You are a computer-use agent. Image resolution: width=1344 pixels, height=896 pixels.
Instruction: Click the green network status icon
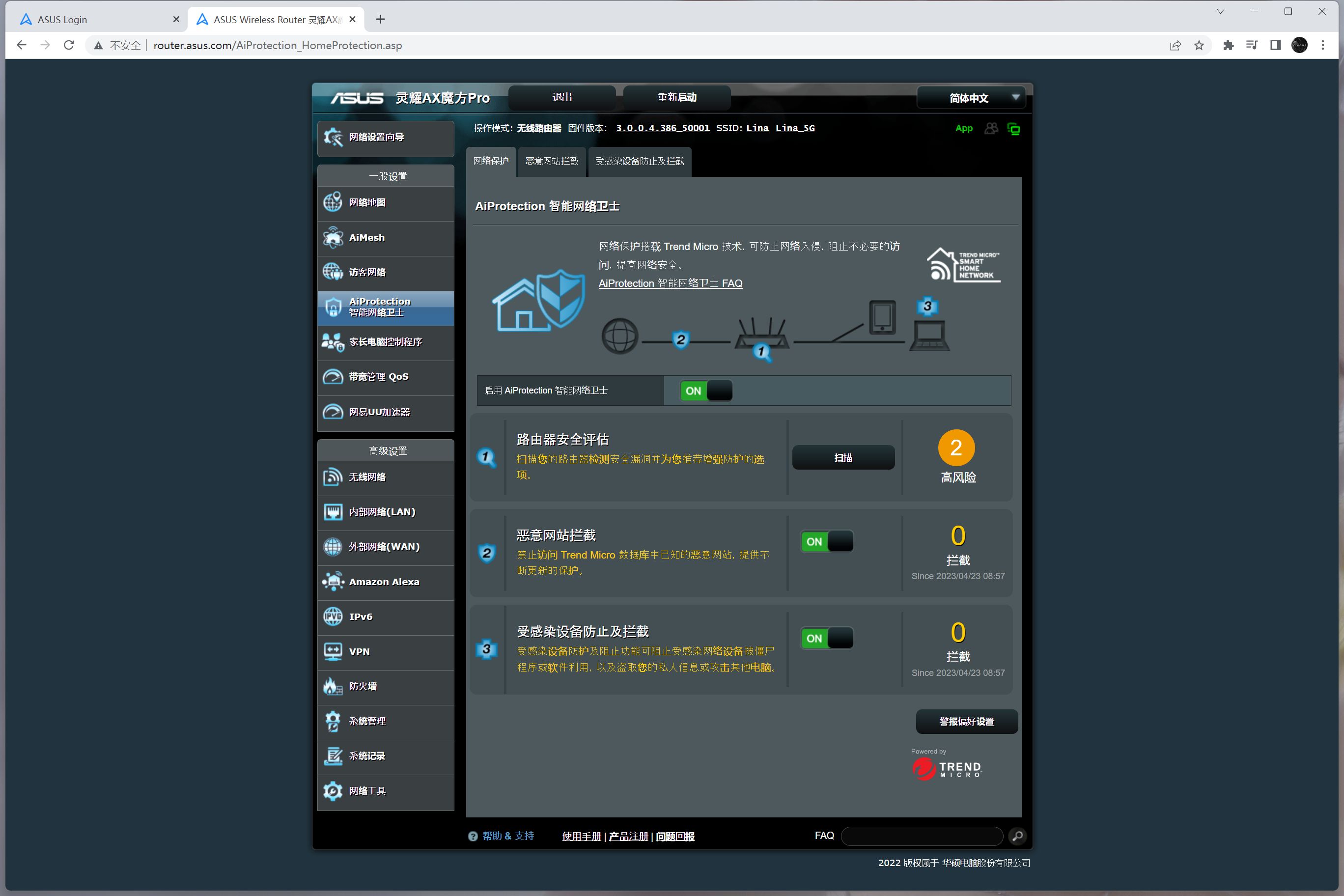click(1014, 129)
